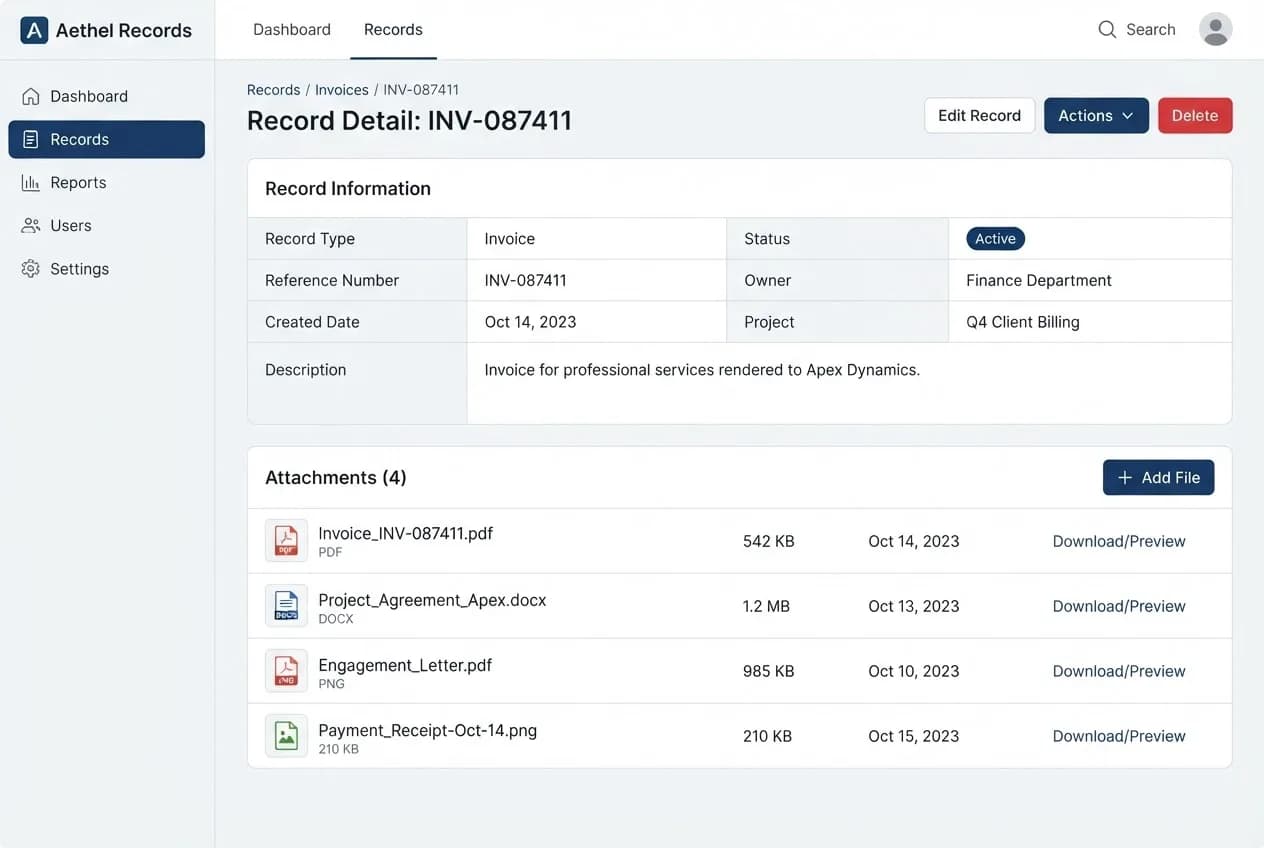Open Reports in the sidebar menu
Viewport: 1264px width, 848px height.
click(x=106, y=183)
